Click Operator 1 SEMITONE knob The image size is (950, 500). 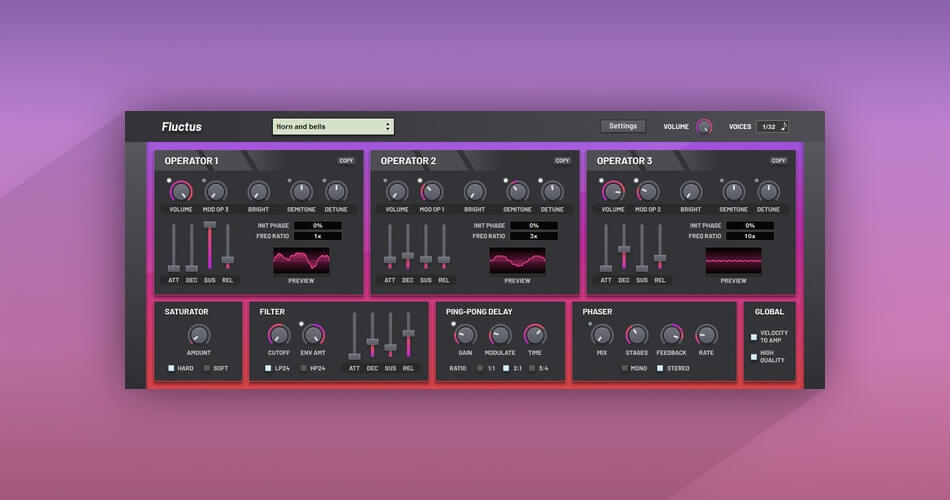(x=301, y=192)
